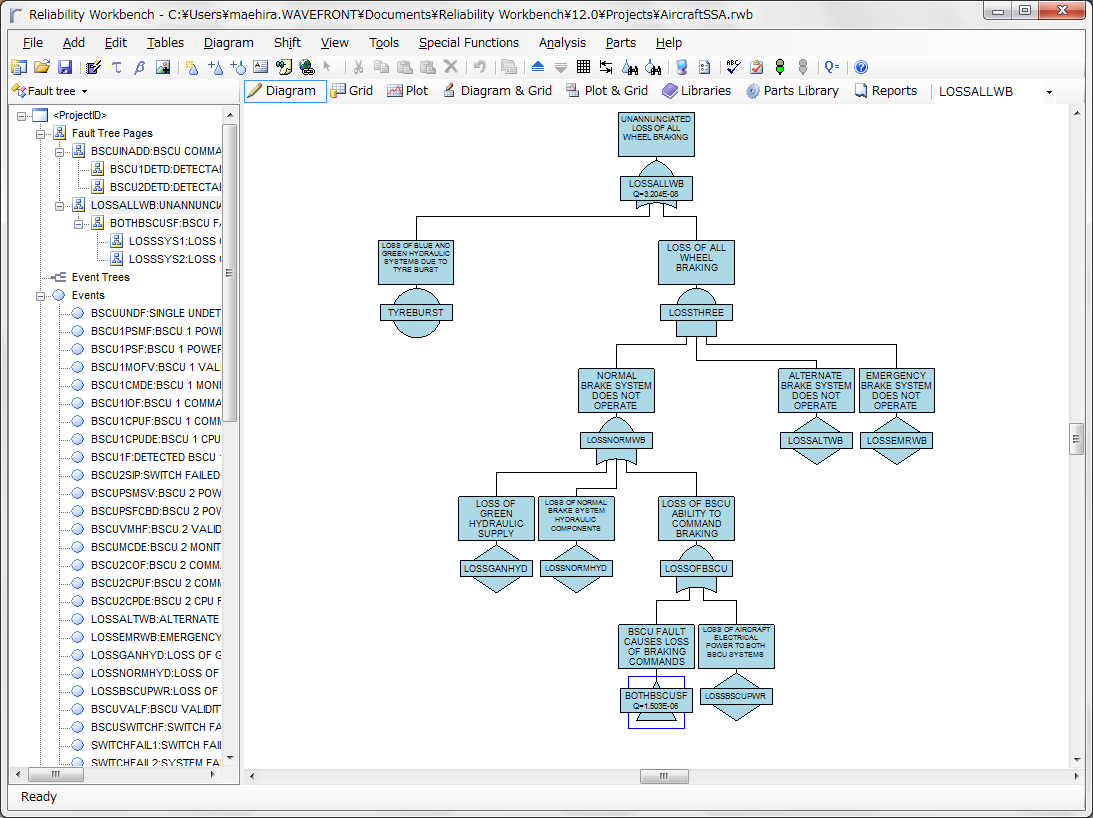This screenshot has width=1093, height=818.
Task: Click the tab-shift arrows toolbar icon
Action: coord(606,67)
